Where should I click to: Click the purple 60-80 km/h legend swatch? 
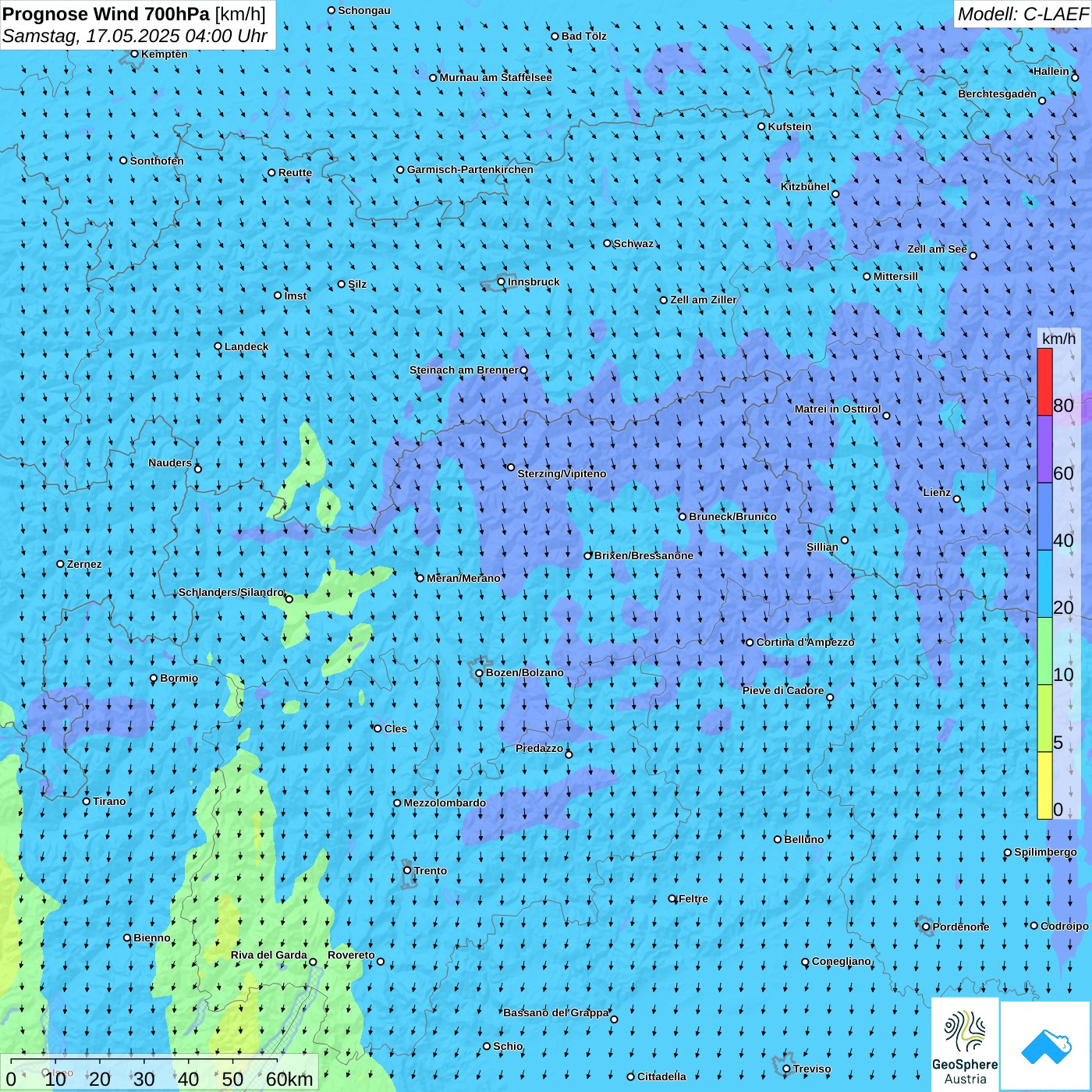pos(1044,448)
